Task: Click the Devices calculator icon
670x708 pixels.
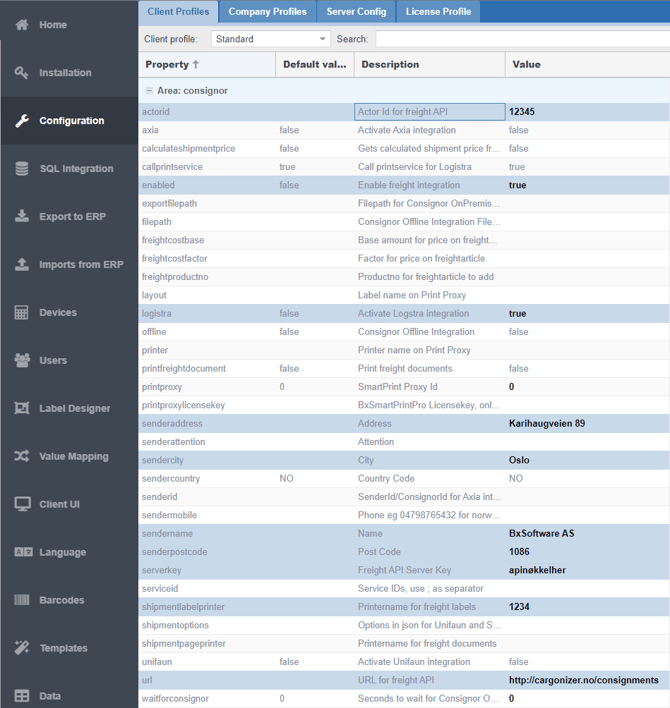Action: [22, 312]
